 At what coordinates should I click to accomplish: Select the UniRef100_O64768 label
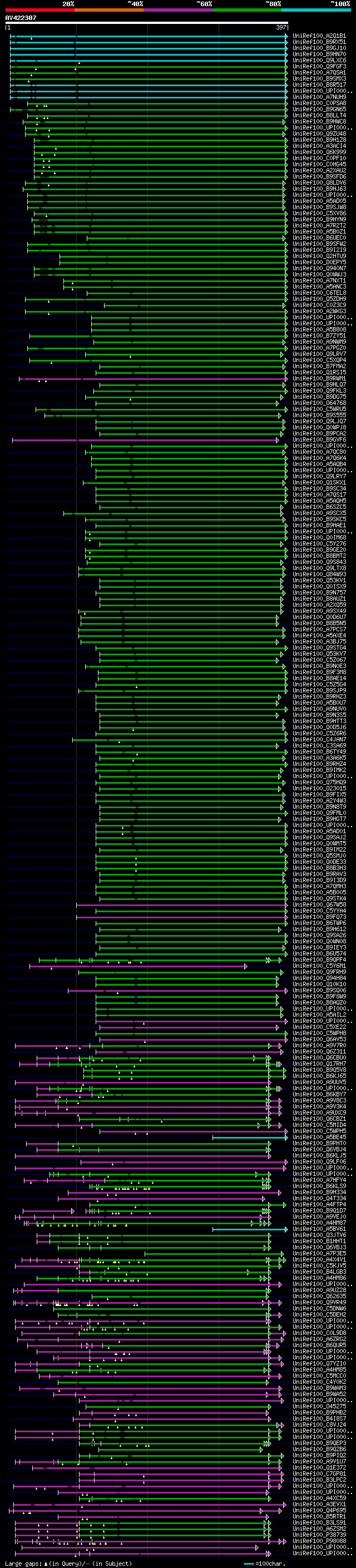tap(319, 403)
